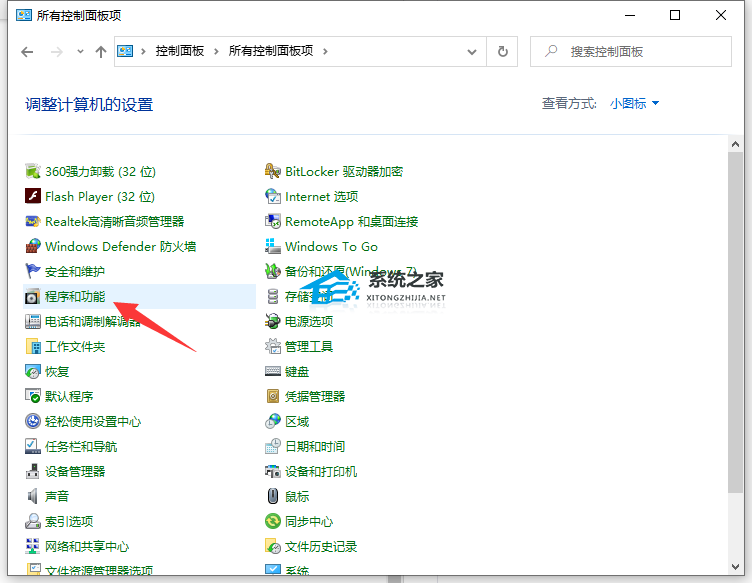Click the Windows Defender 防火墙 icon
752x583 pixels.
33,247
